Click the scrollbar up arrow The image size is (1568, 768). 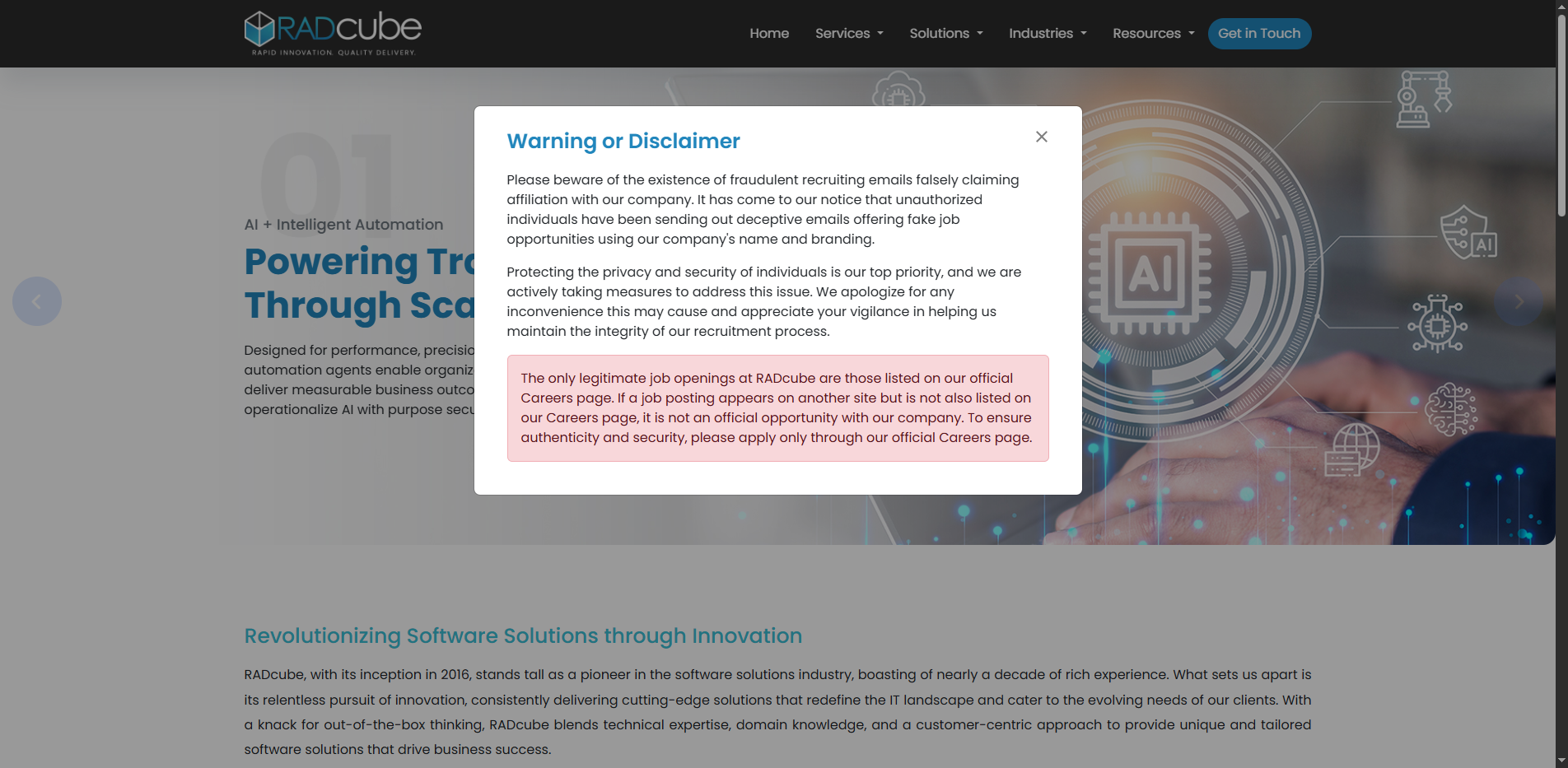point(1561,7)
